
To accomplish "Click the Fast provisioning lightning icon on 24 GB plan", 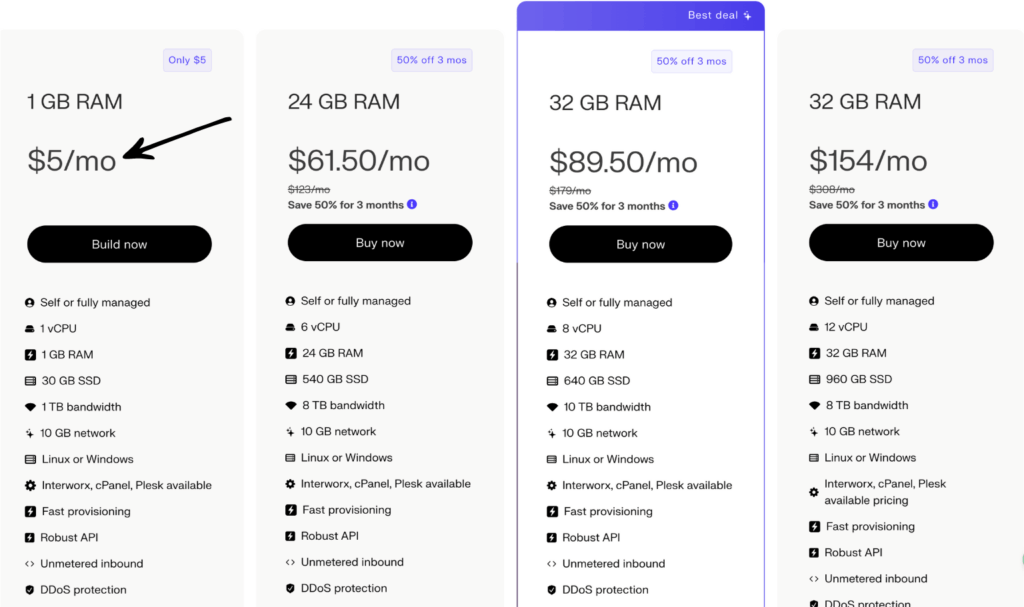I will [x=293, y=510].
